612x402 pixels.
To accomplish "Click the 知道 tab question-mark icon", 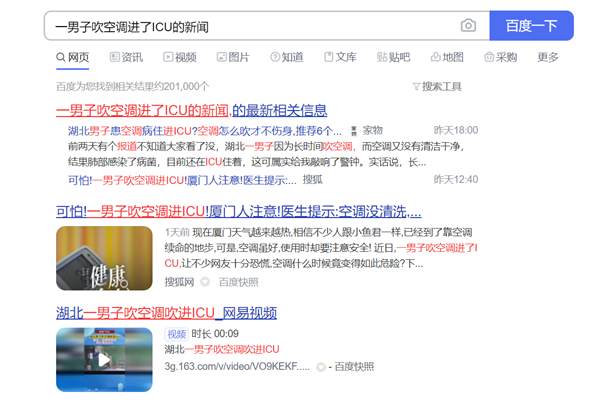I will click(275, 57).
